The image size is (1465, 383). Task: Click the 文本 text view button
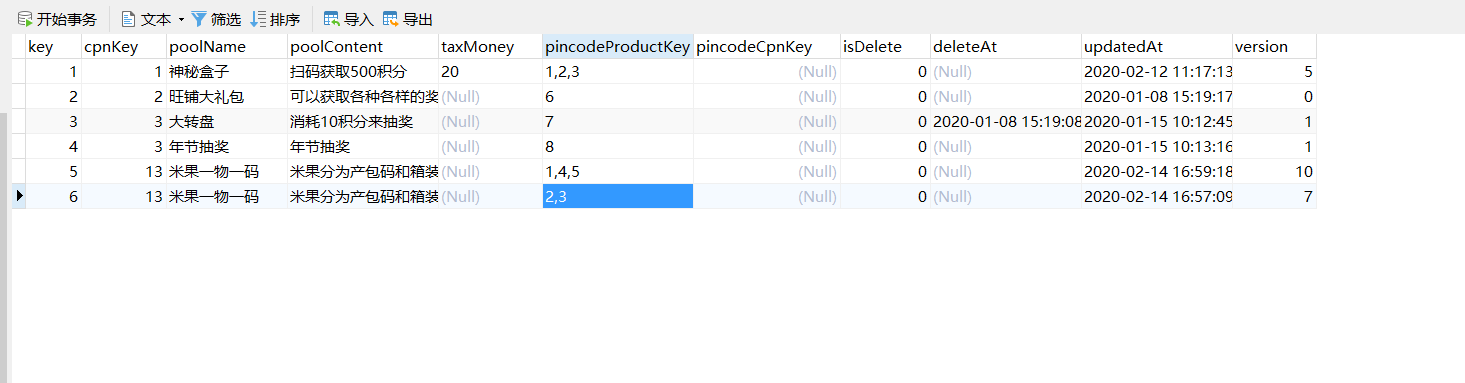pyautogui.click(x=145, y=19)
